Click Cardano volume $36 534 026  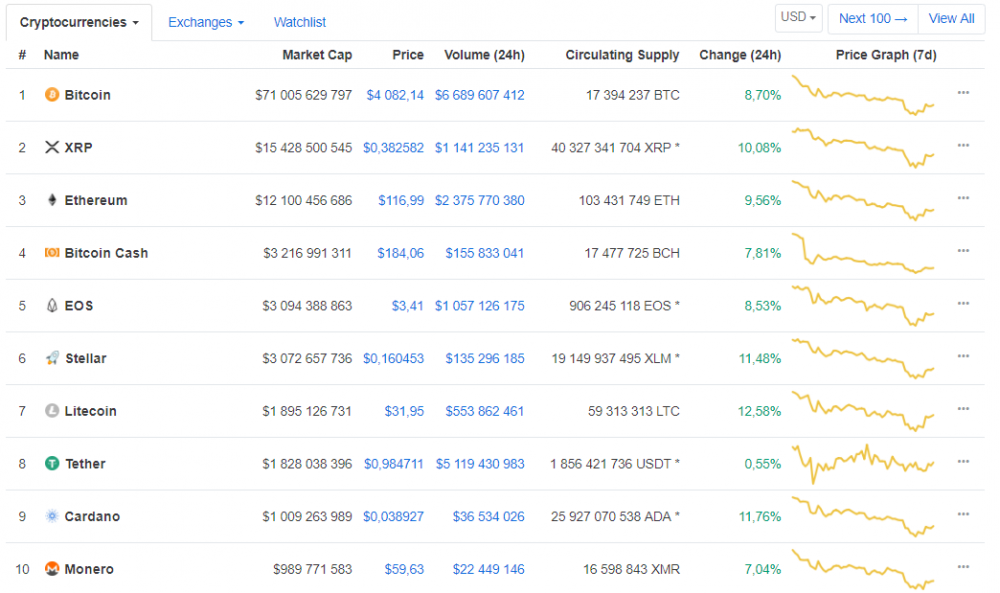pyautogui.click(x=489, y=516)
